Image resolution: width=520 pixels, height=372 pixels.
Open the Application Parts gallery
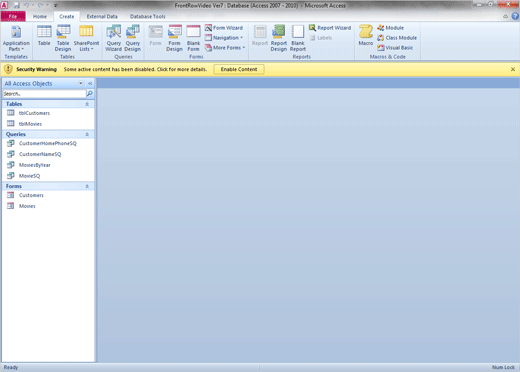16,38
